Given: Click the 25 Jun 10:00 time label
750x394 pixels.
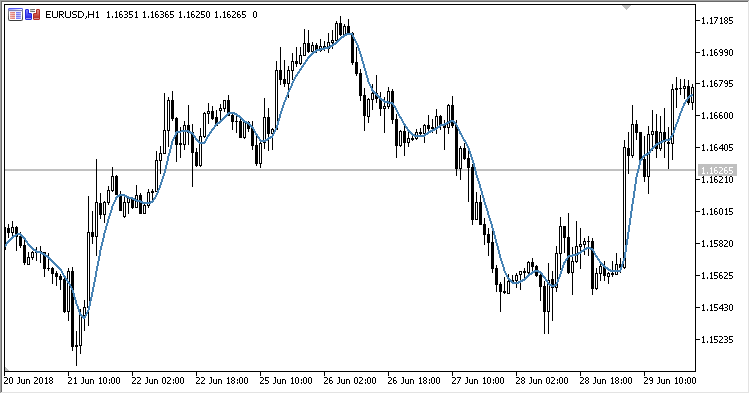Looking at the screenshot, I should click(286, 381).
